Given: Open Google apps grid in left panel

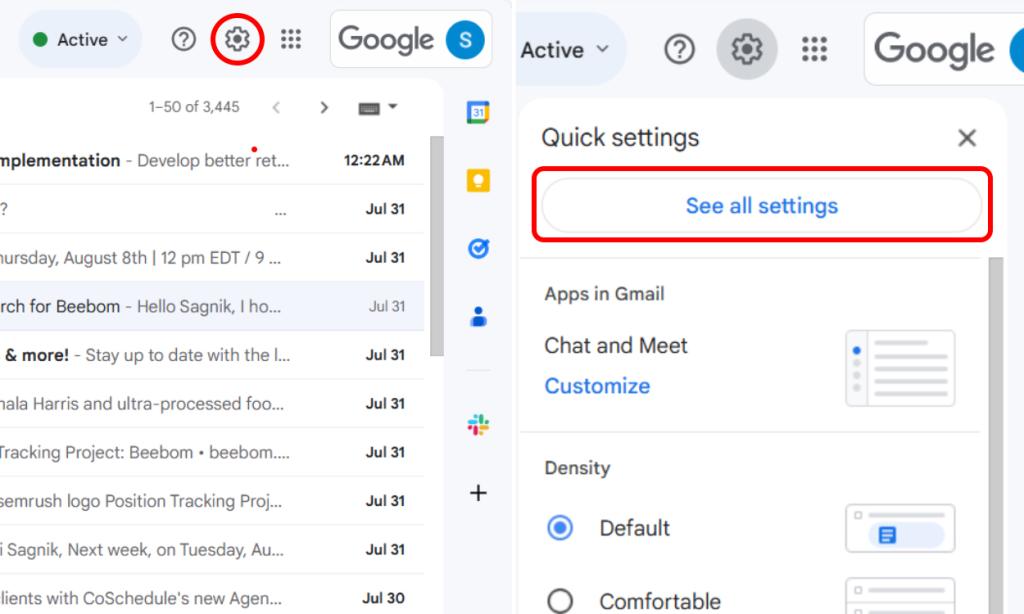Looking at the screenshot, I should point(291,39).
